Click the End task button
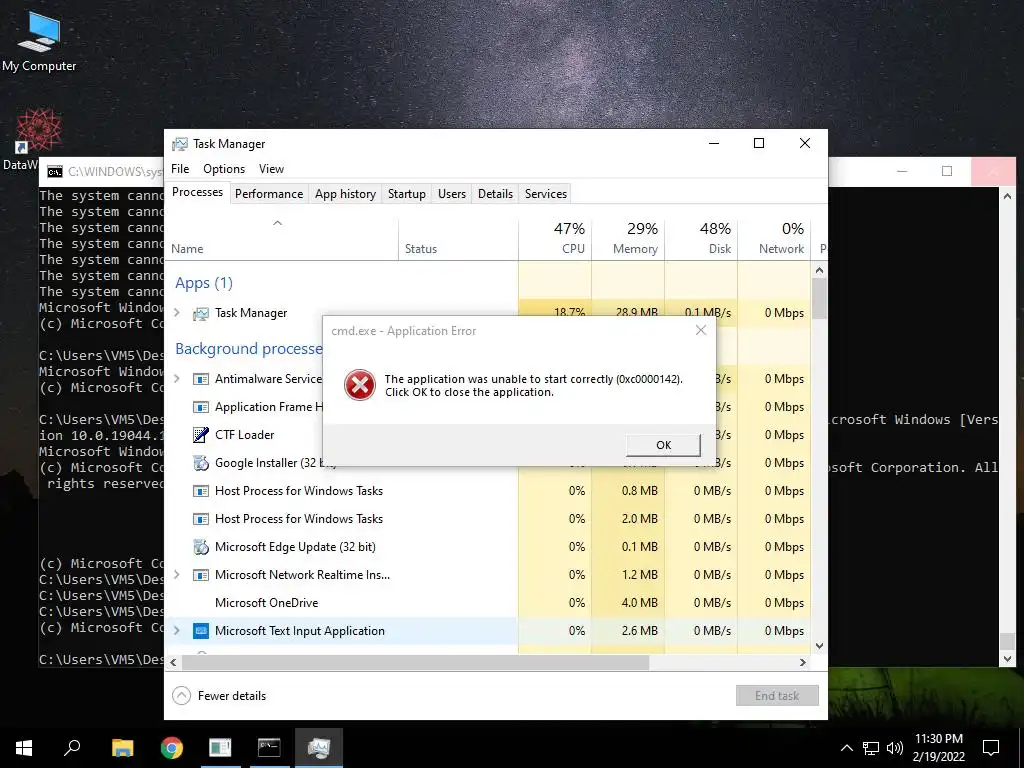 tap(777, 696)
